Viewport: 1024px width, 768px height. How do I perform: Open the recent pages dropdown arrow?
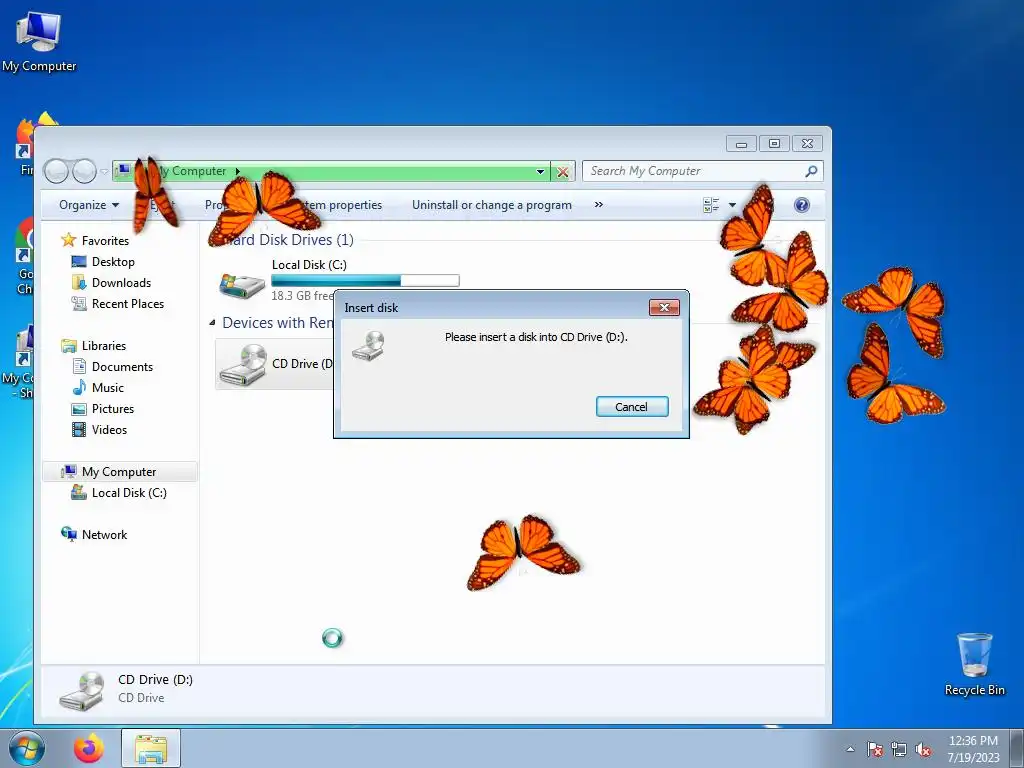(104, 172)
